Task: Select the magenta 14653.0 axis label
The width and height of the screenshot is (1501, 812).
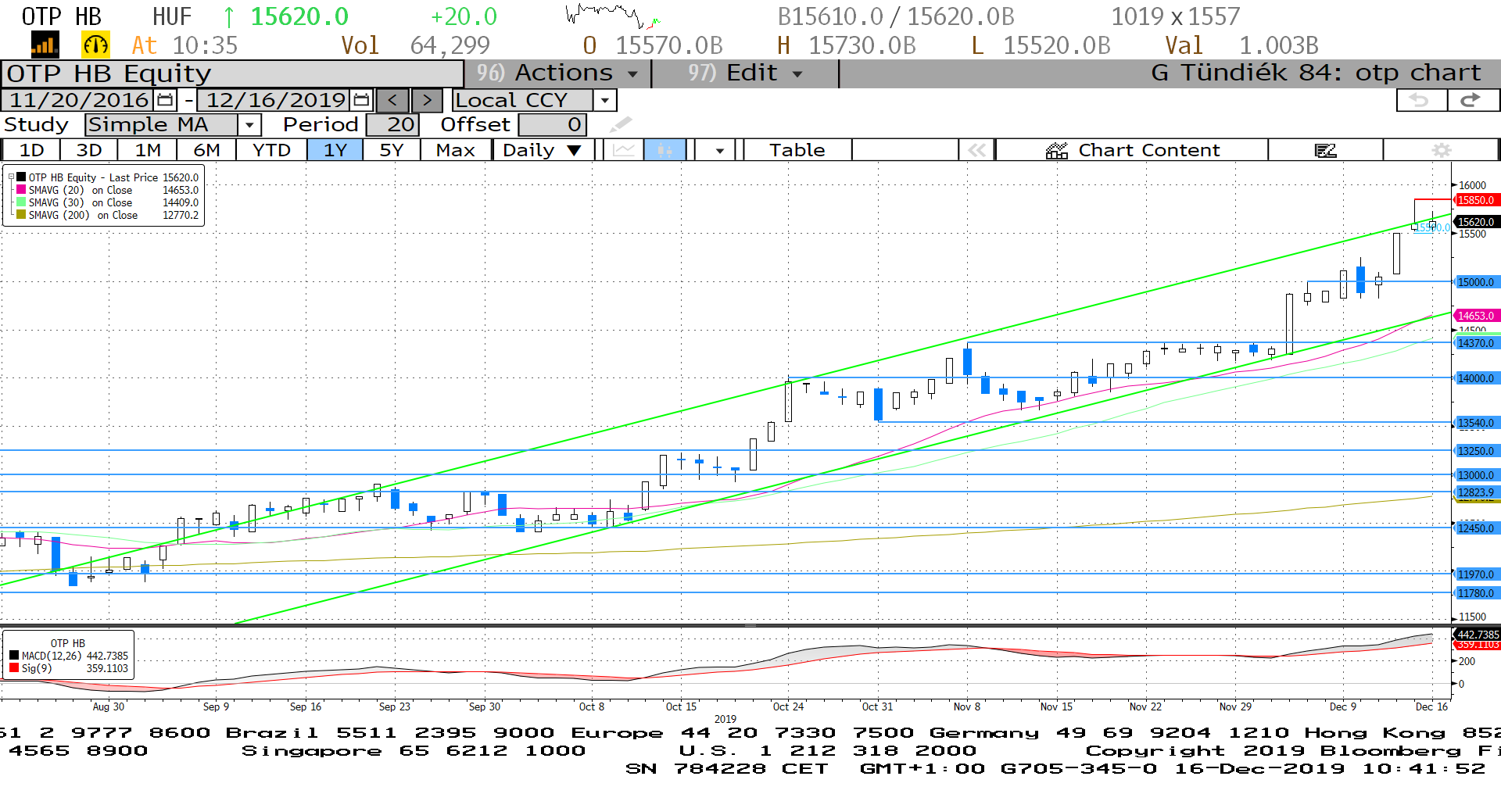Action: tap(1476, 316)
